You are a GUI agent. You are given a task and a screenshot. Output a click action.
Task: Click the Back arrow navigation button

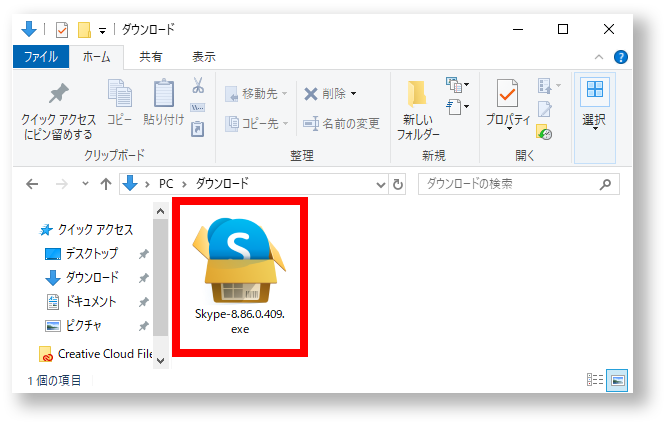[x=32, y=184]
